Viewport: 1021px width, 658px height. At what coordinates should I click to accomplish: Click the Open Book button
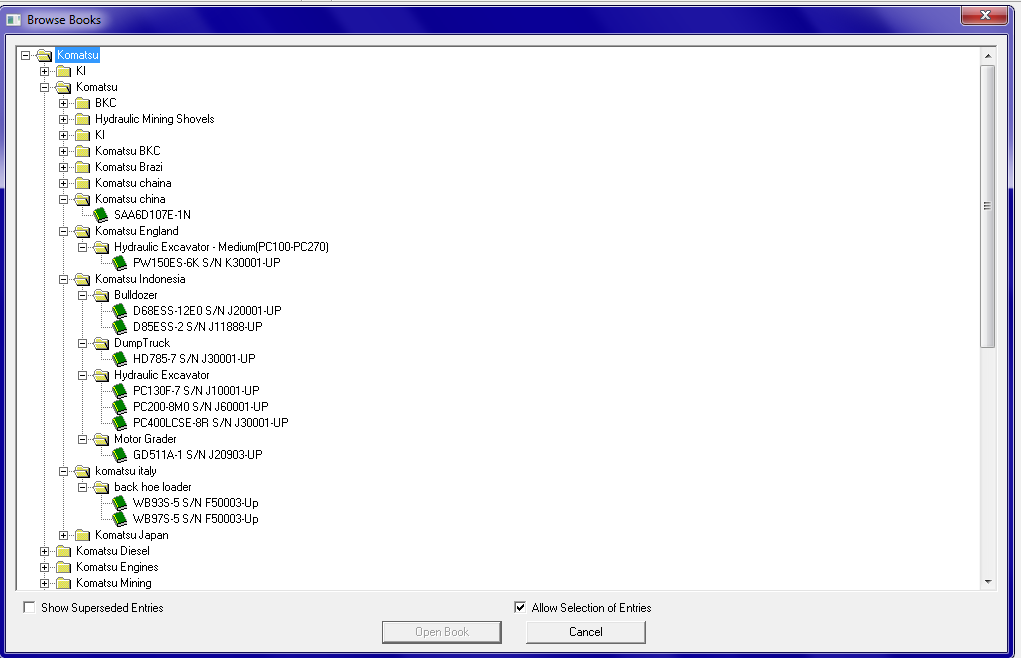pos(442,632)
